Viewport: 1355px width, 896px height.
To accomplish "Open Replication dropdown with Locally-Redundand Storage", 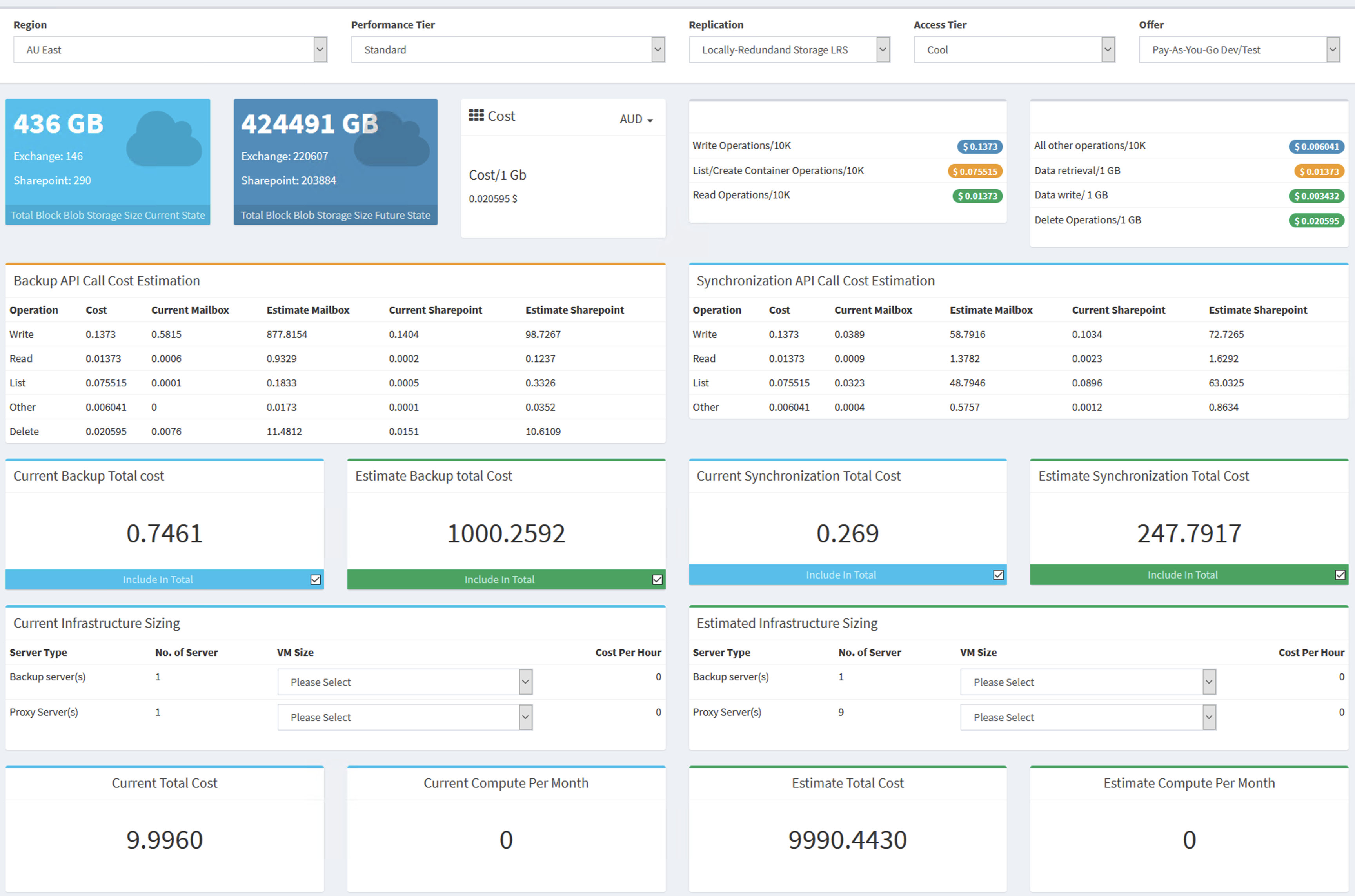I will point(789,50).
